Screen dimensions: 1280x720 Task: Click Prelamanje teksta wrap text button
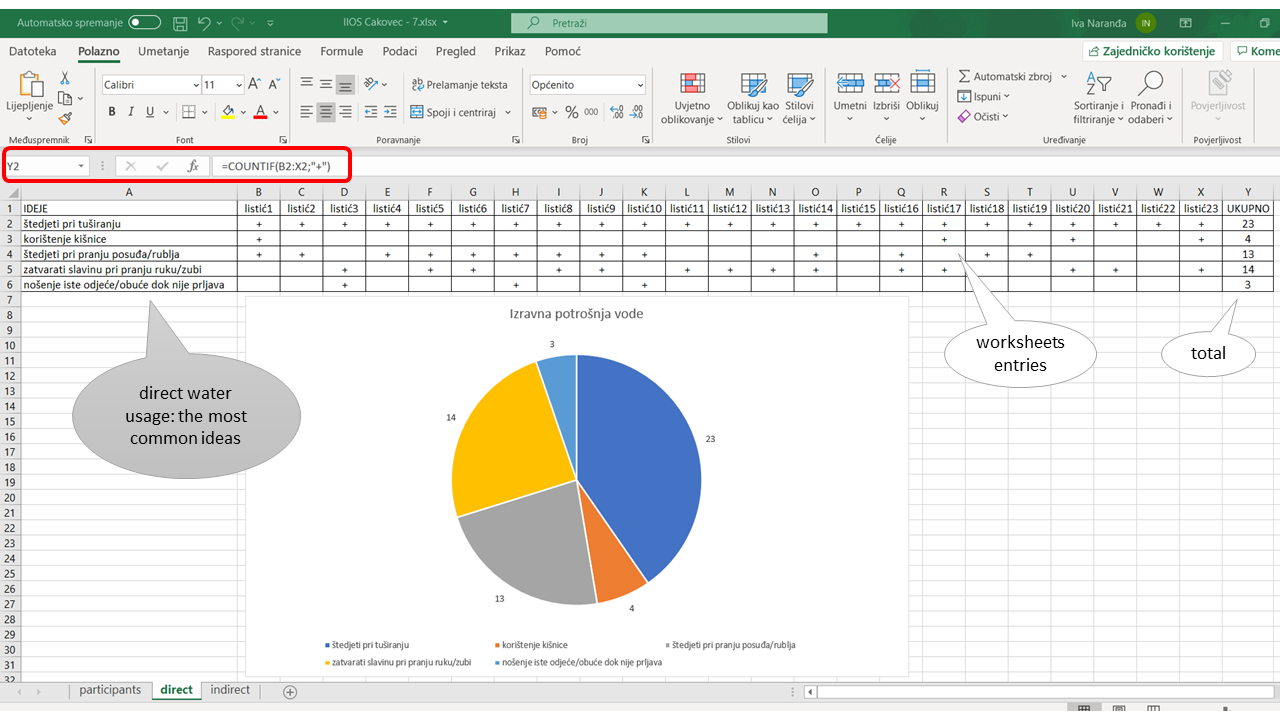pos(460,85)
